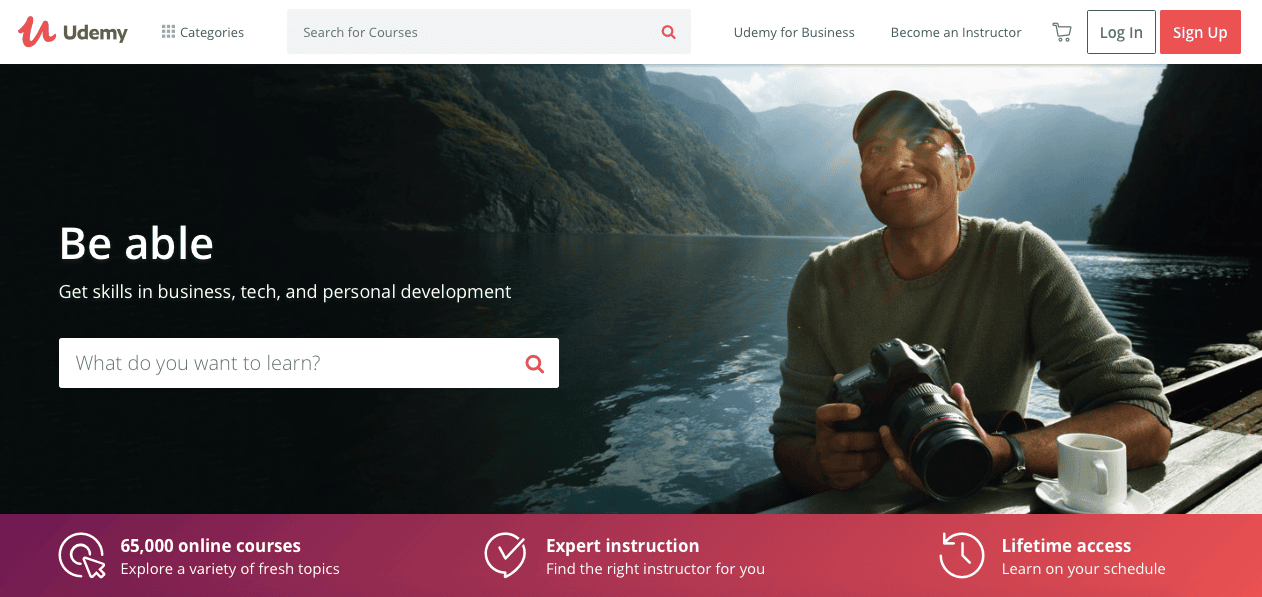Click the Lifetime access heading
Viewport: 1262px width, 597px height.
1066,546
